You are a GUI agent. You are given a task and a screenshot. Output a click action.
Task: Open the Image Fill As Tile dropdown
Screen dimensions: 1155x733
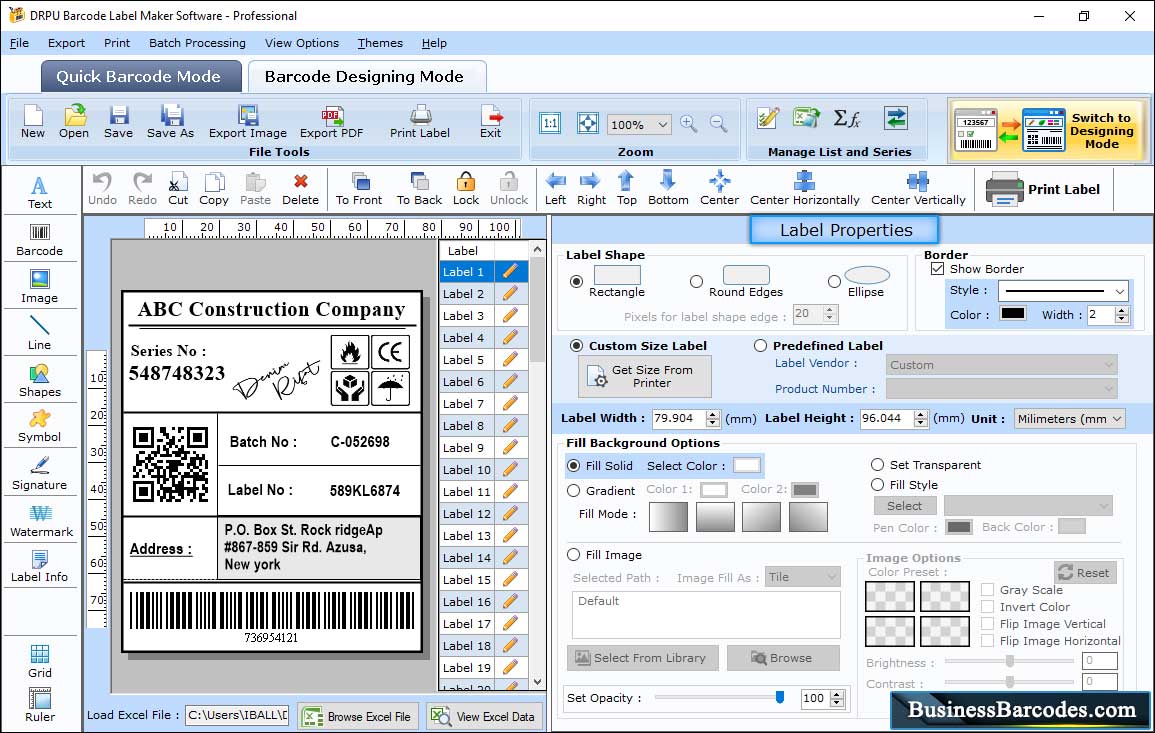[x=803, y=577]
